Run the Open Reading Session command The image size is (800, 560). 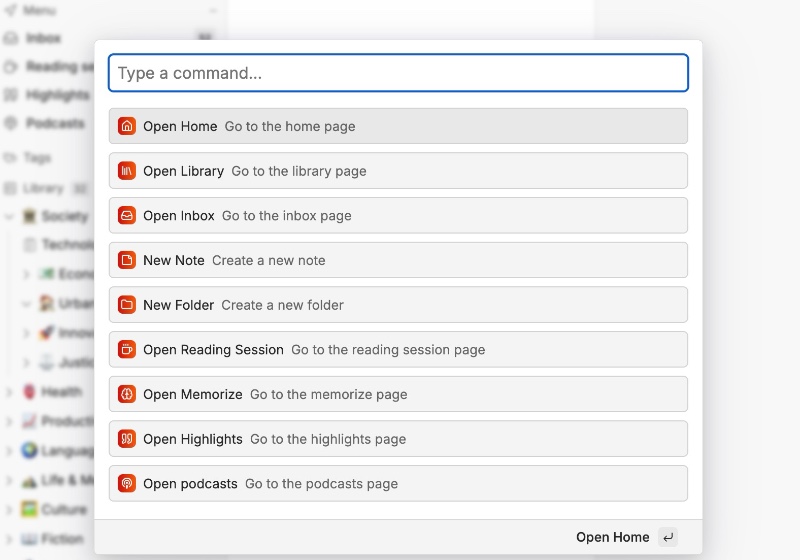click(398, 349)
